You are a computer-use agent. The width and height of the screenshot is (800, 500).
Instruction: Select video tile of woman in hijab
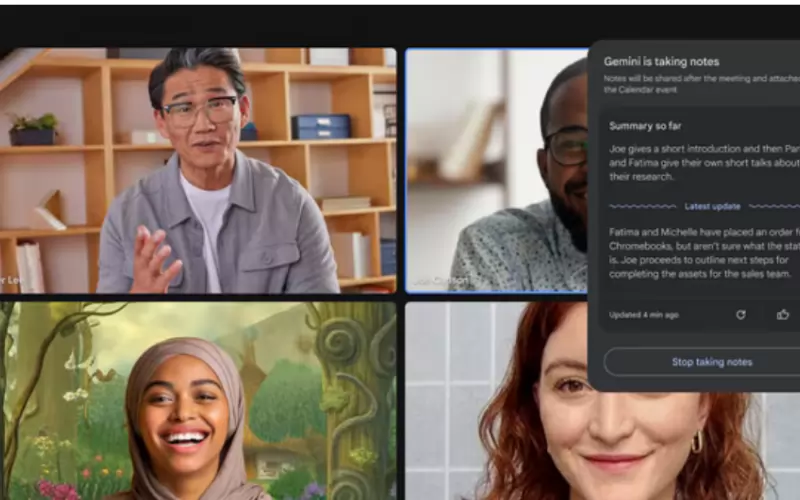(198, 401)
